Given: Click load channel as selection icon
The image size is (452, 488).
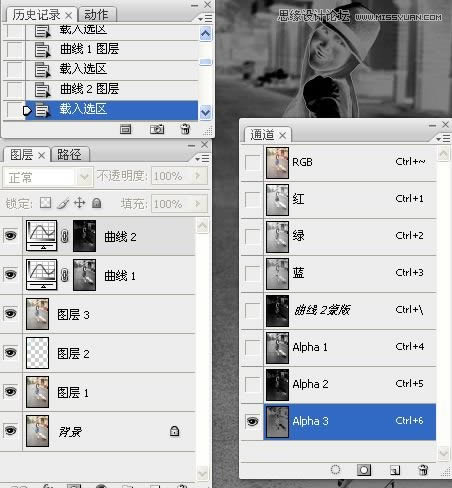Looking at the screenshot, I should pos(335,470).
